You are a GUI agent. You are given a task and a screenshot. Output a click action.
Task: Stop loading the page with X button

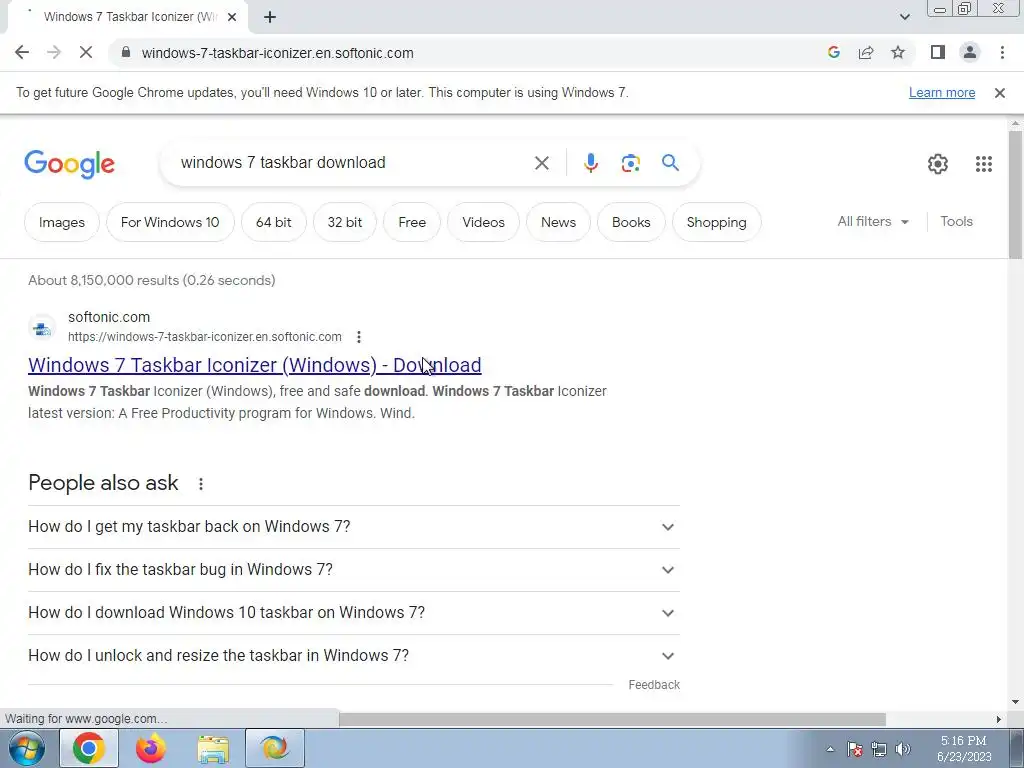coord(86,53)
